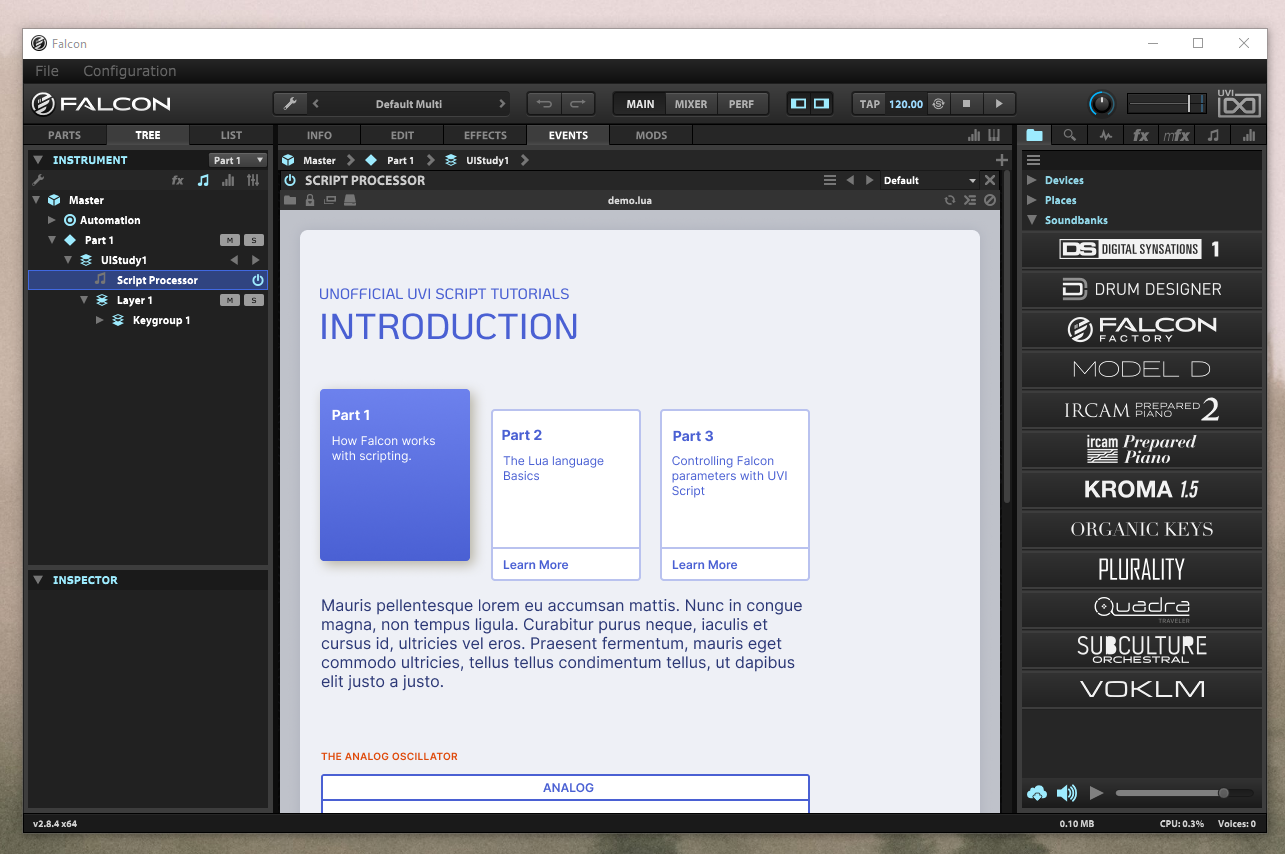
Task: Expand the Keygroup 1 tree node
Action: [99, 320]
